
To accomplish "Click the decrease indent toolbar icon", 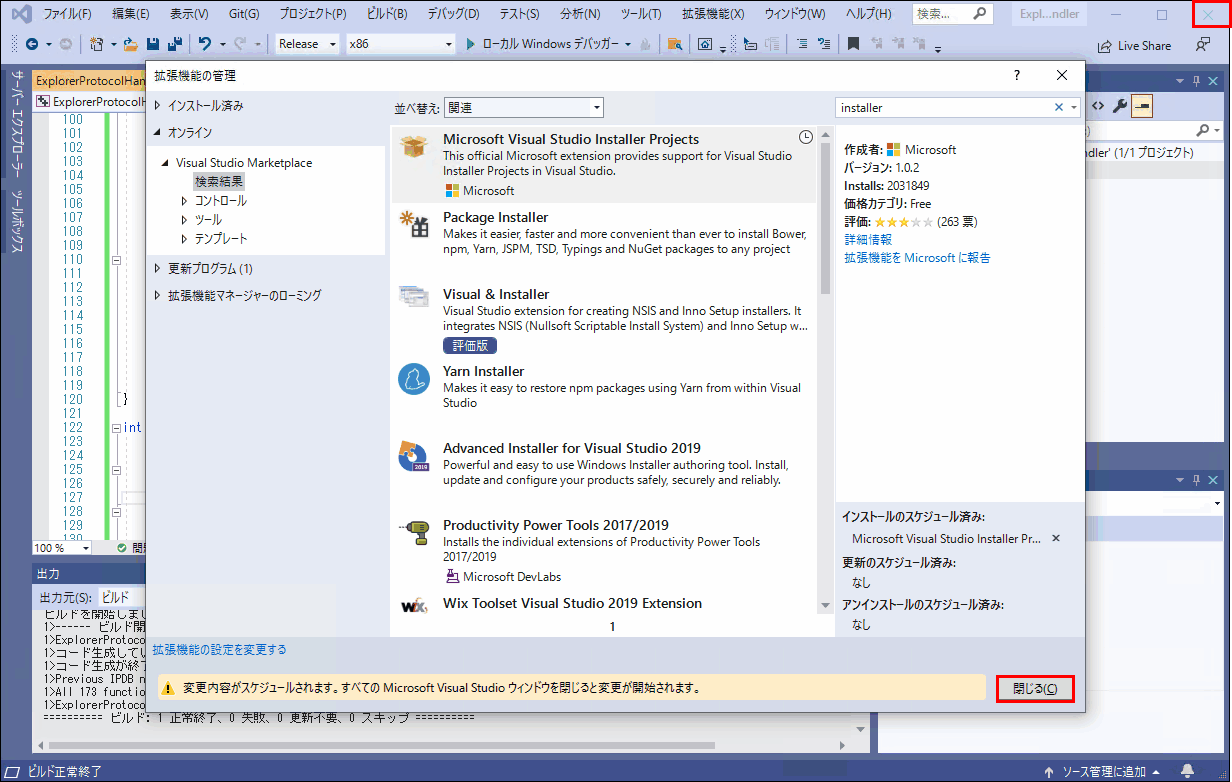I will tap(802, 44).
